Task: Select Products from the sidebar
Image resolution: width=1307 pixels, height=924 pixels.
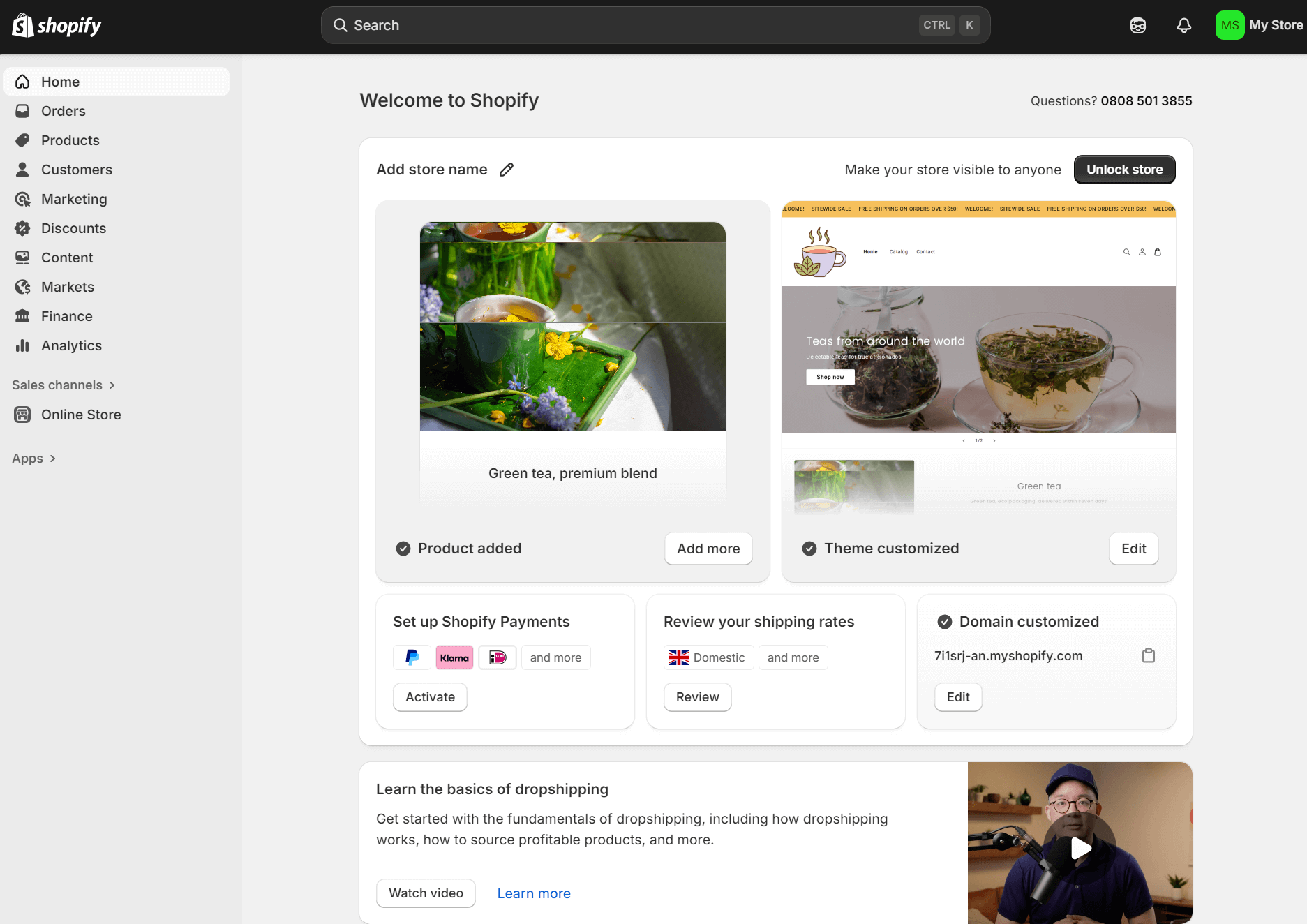Action: 70,140
